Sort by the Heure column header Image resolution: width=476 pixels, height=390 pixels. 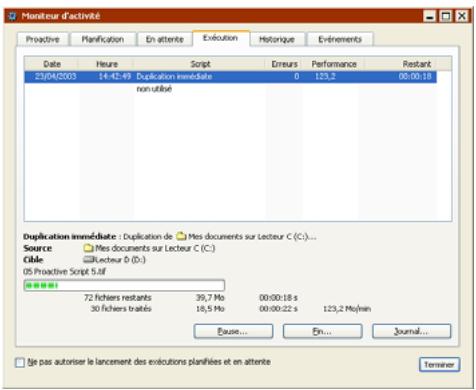pos(107,64)
